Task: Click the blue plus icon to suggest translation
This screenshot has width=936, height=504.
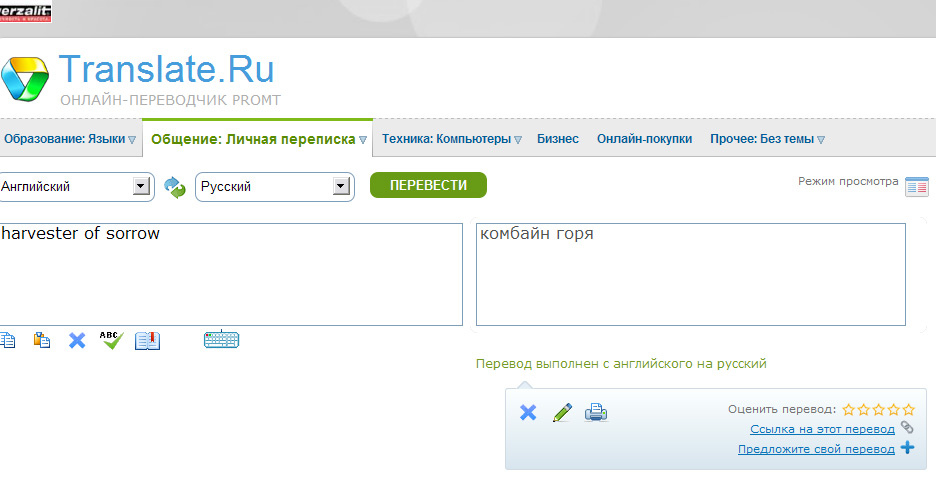Action: (907, 447)
